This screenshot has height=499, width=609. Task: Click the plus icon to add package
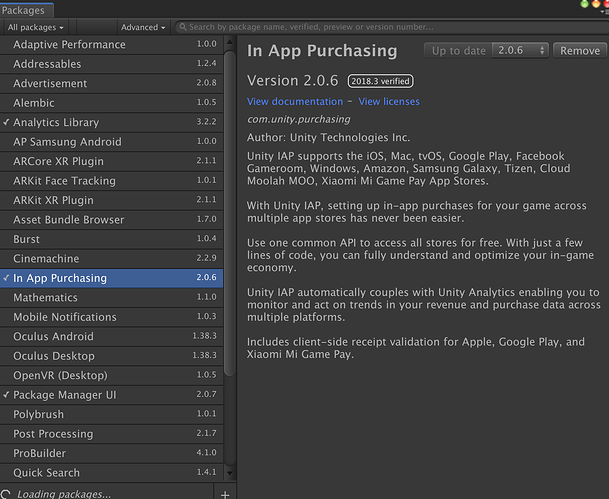pyautogui.click(x=225, y=494)
